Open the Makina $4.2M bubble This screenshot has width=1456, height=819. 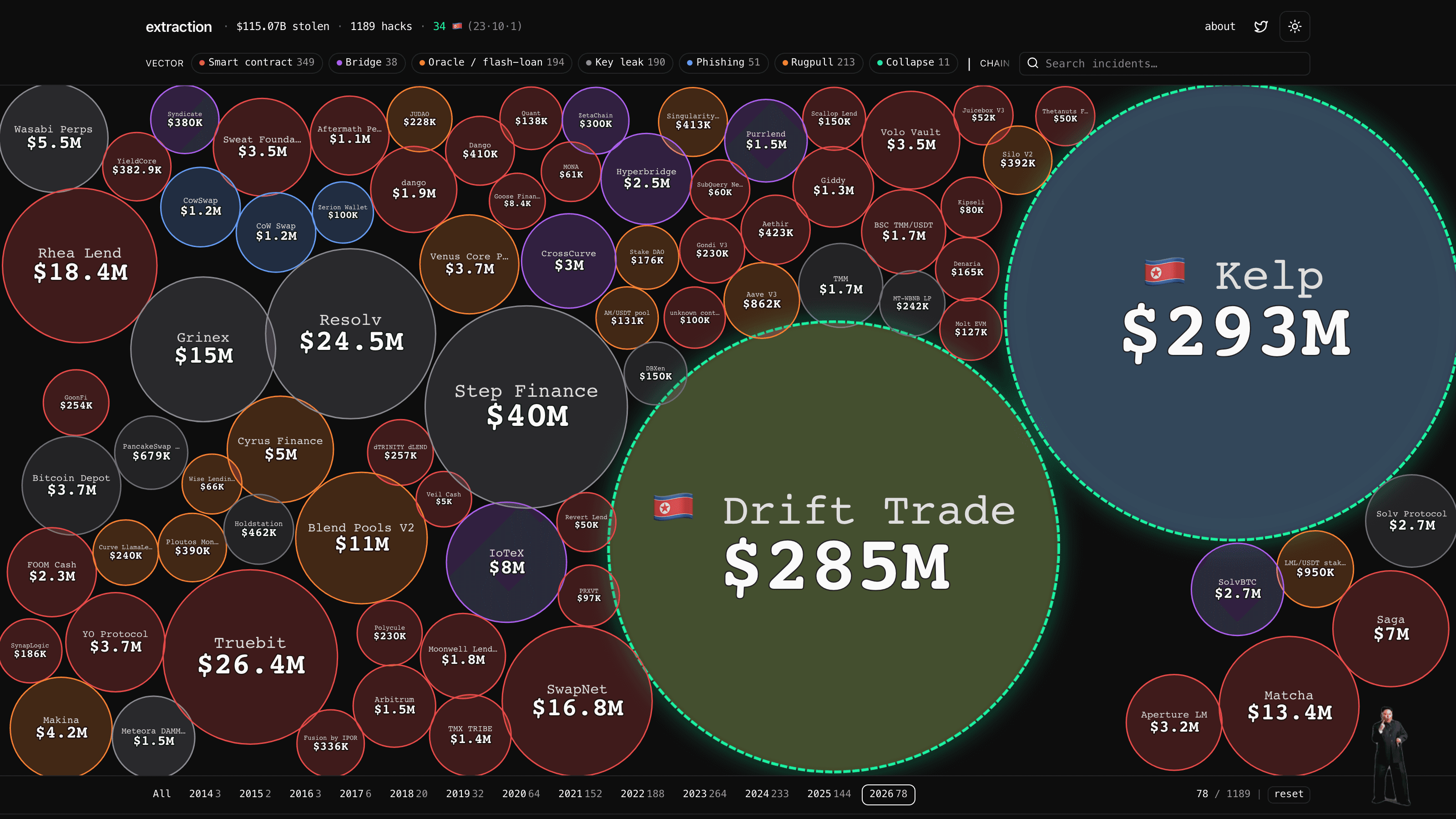pyautogui.click(x=61, y=728)
